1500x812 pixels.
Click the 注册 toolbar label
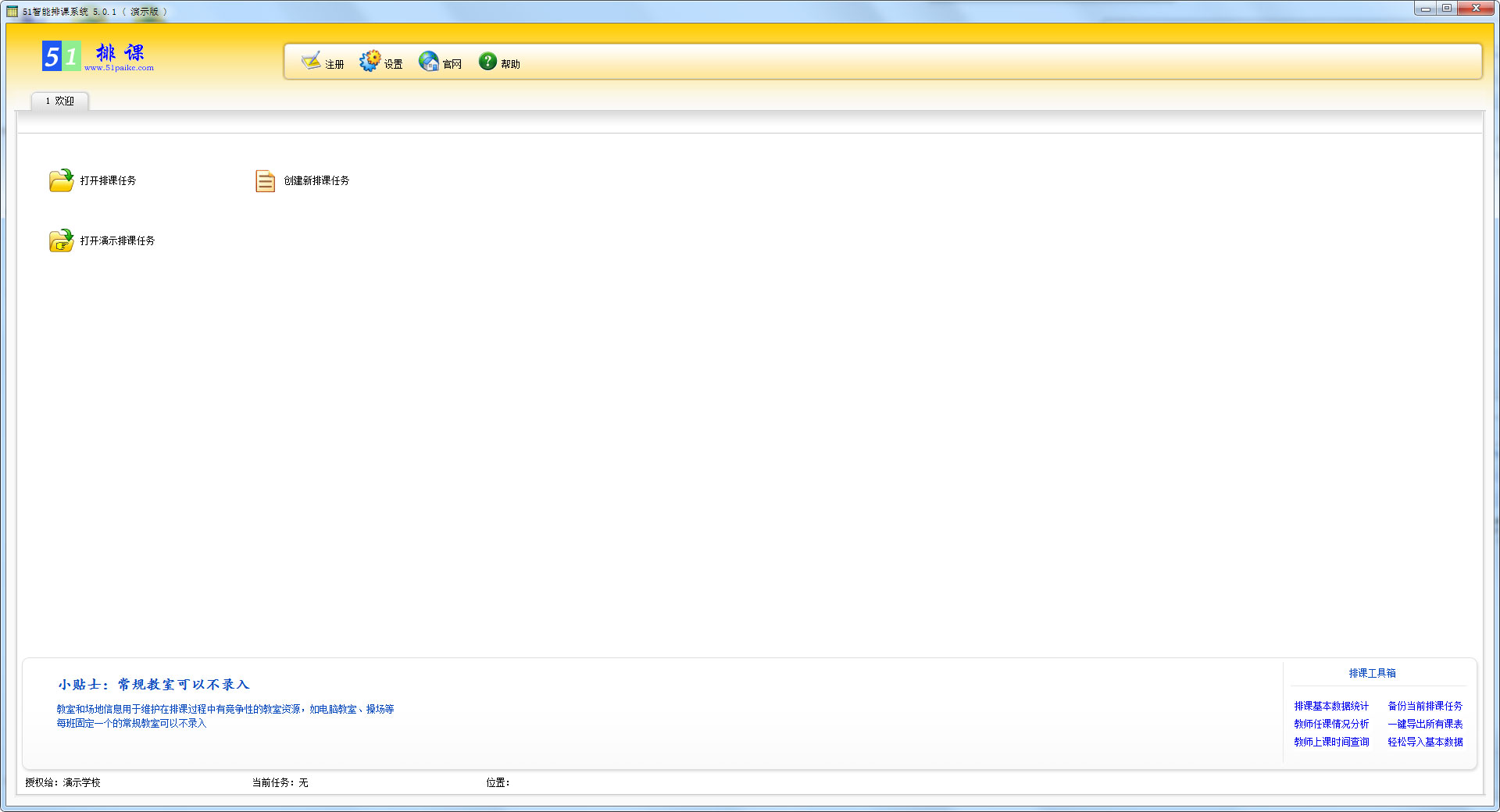[334, 64]
